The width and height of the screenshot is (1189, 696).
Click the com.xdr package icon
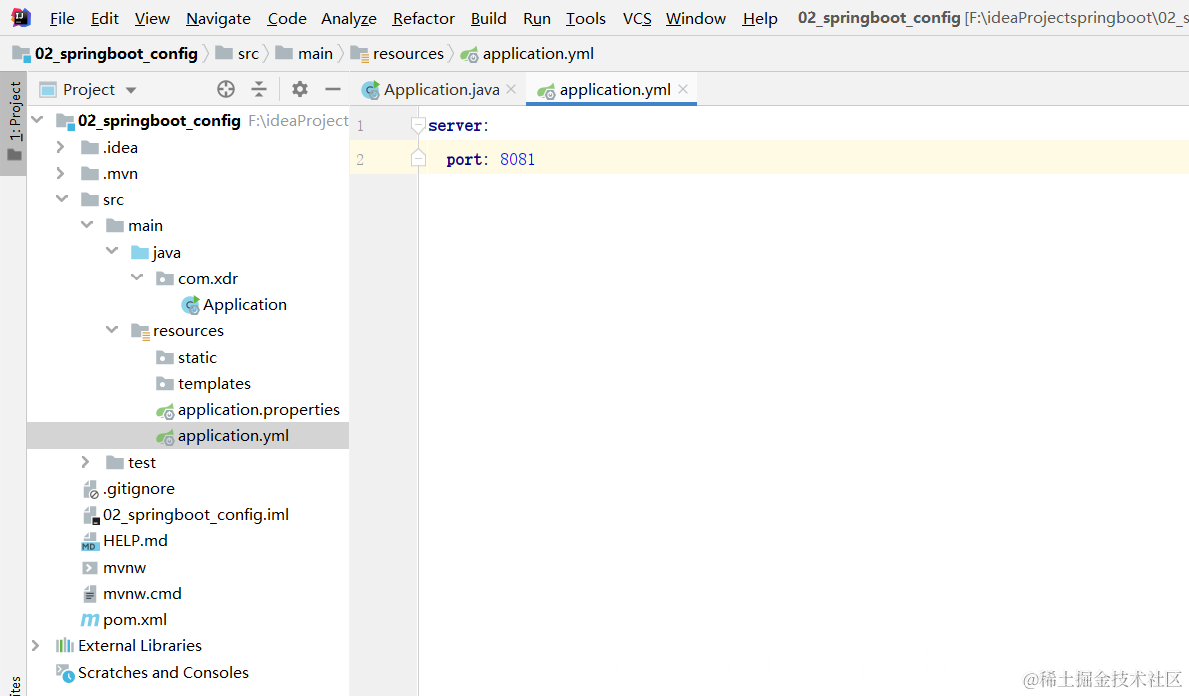coord(165,279)
